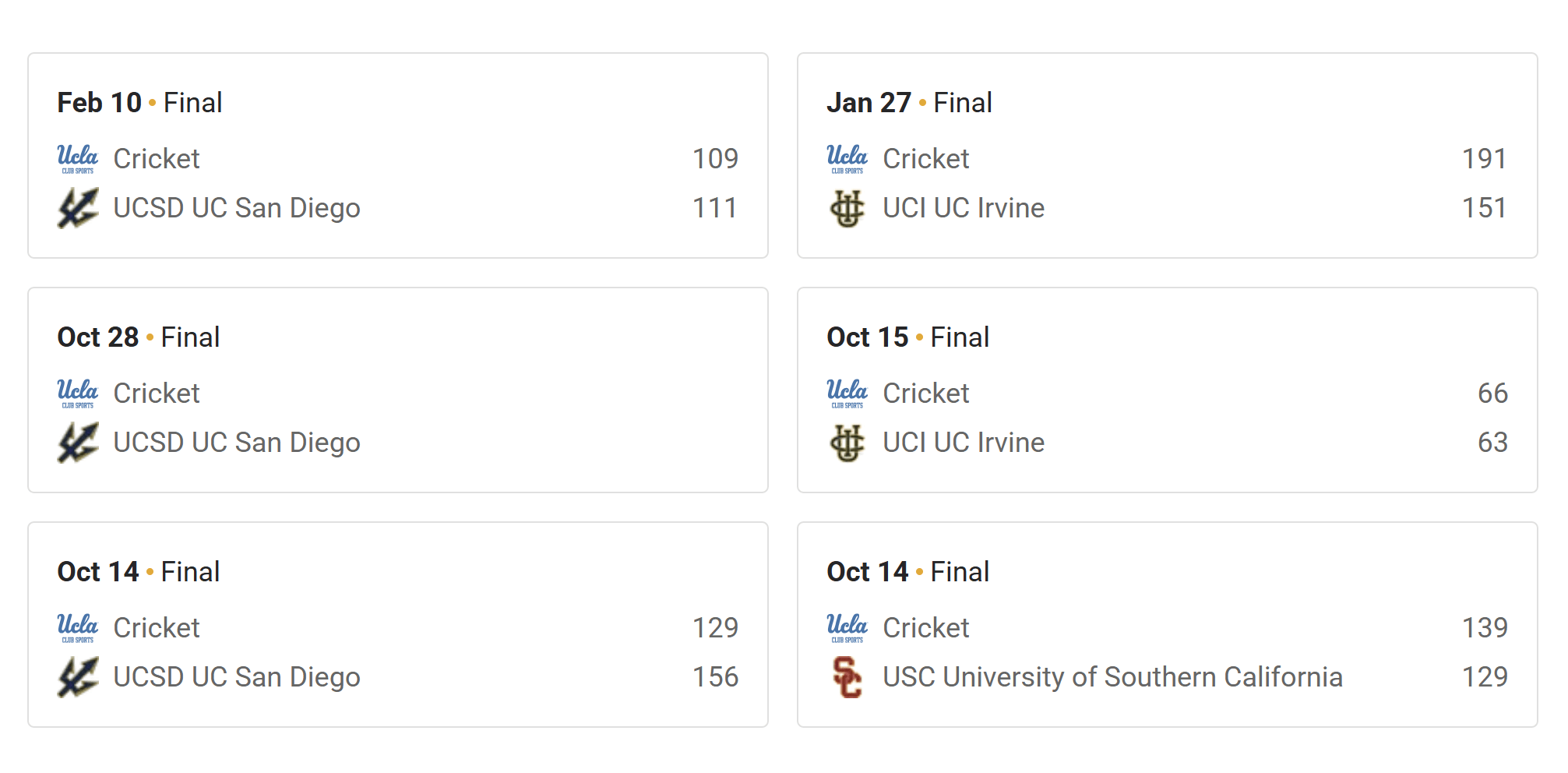Click the USC logo in Oct 14 card
The width and height of the screenshot is (1568, 773).
tap(847, 677)
